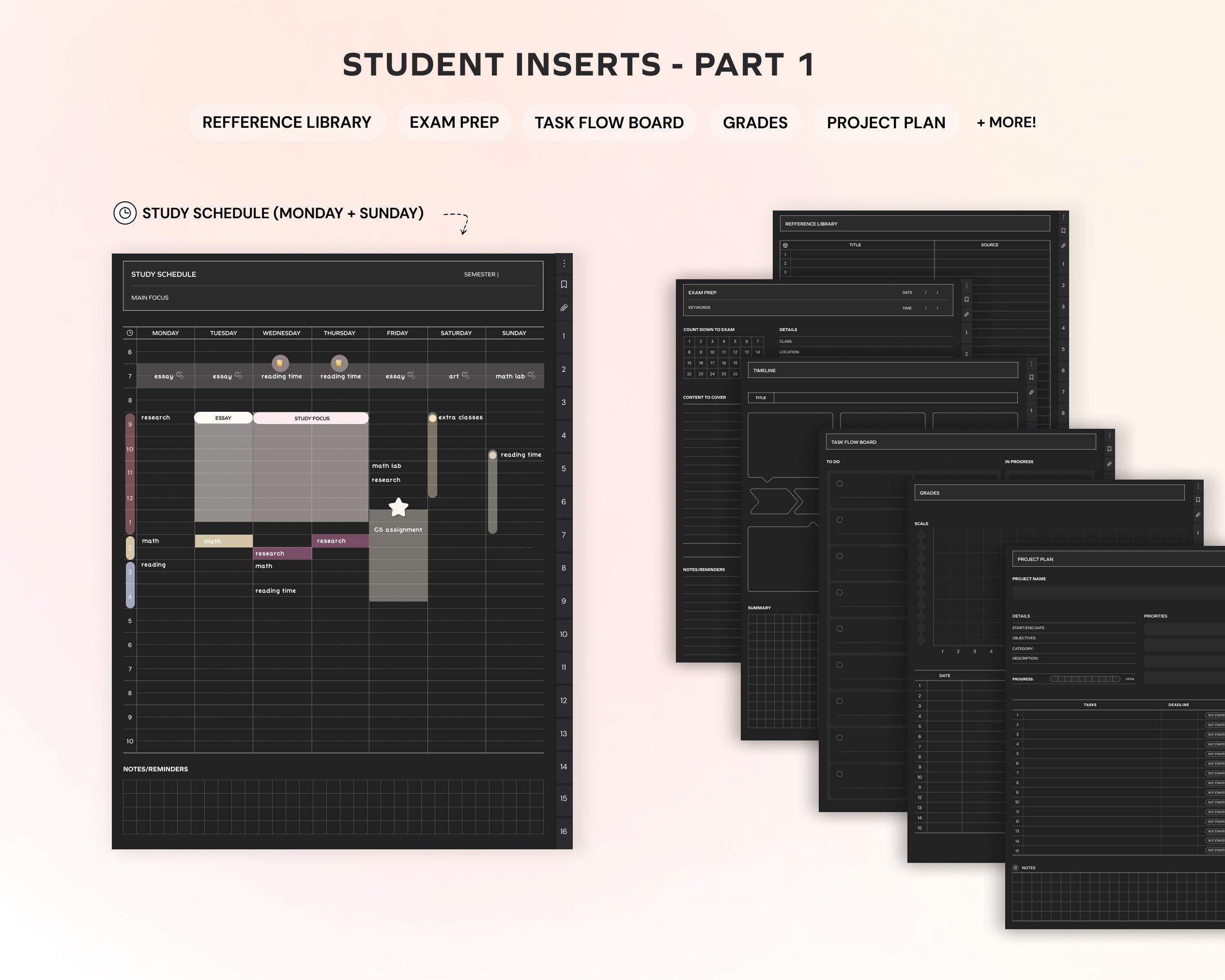Image resolution: width=1225 pixels, height=980 pixels.
Task: Click the bookmark icon on Timeline page
Action: point(1031,377)
